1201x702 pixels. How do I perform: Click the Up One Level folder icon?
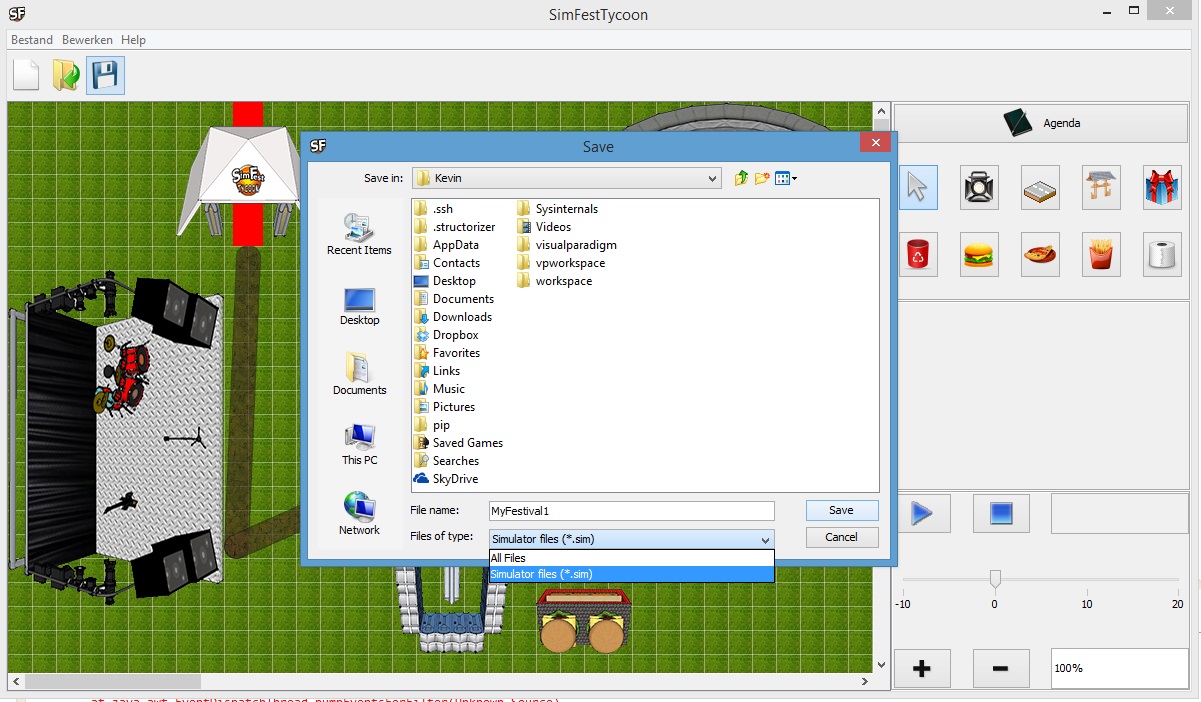(x=741, y=178)
